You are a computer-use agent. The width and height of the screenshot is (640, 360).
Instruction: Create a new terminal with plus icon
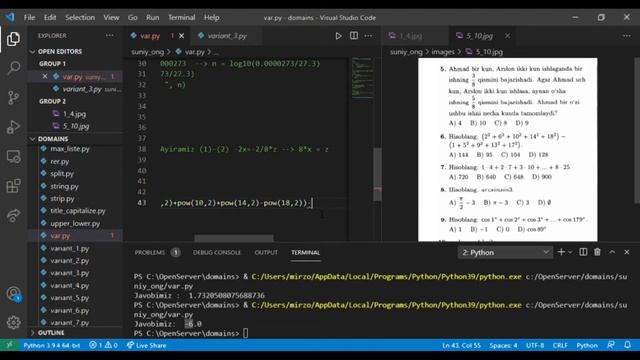tap(561, 252)
